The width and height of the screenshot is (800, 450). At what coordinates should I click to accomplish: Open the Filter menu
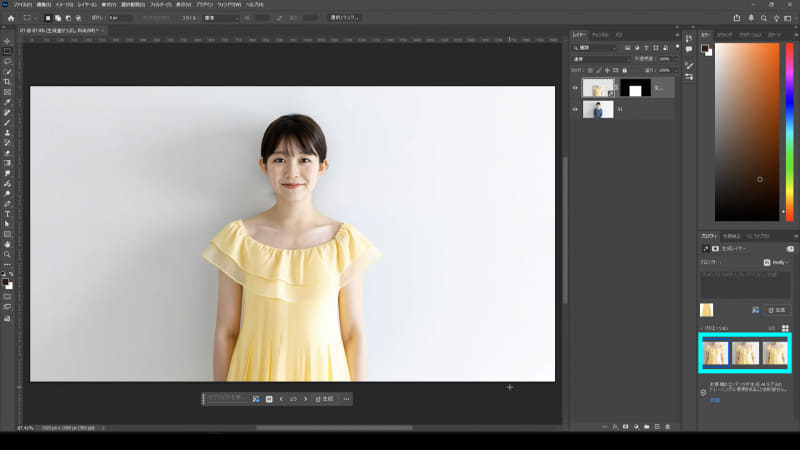(x=160, y=5)
